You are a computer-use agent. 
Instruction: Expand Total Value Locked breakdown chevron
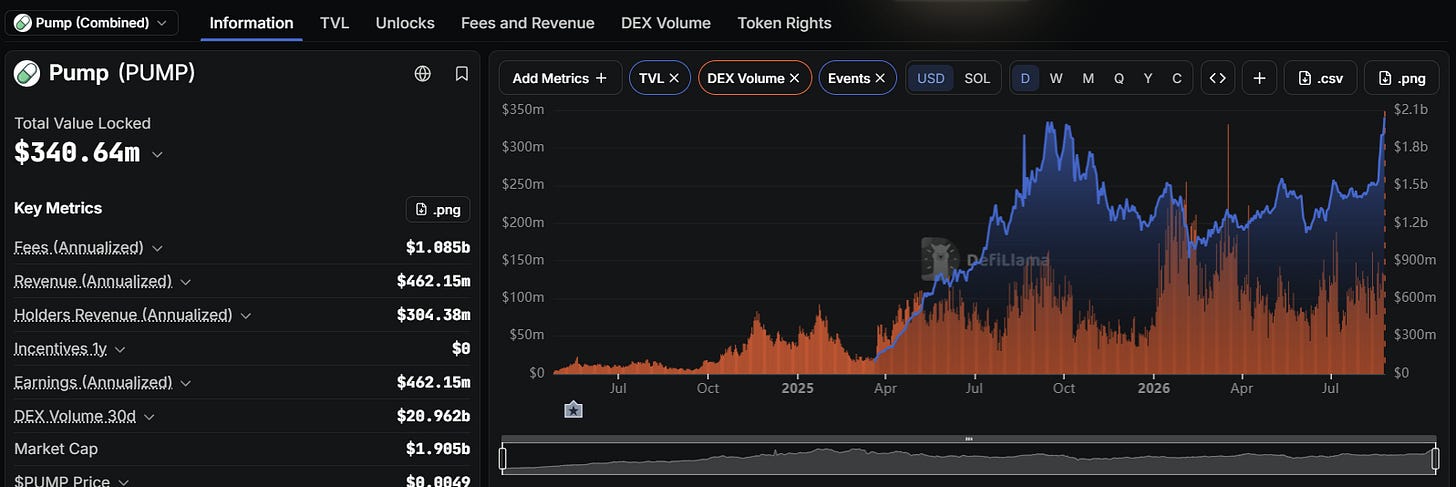(156, 154)
